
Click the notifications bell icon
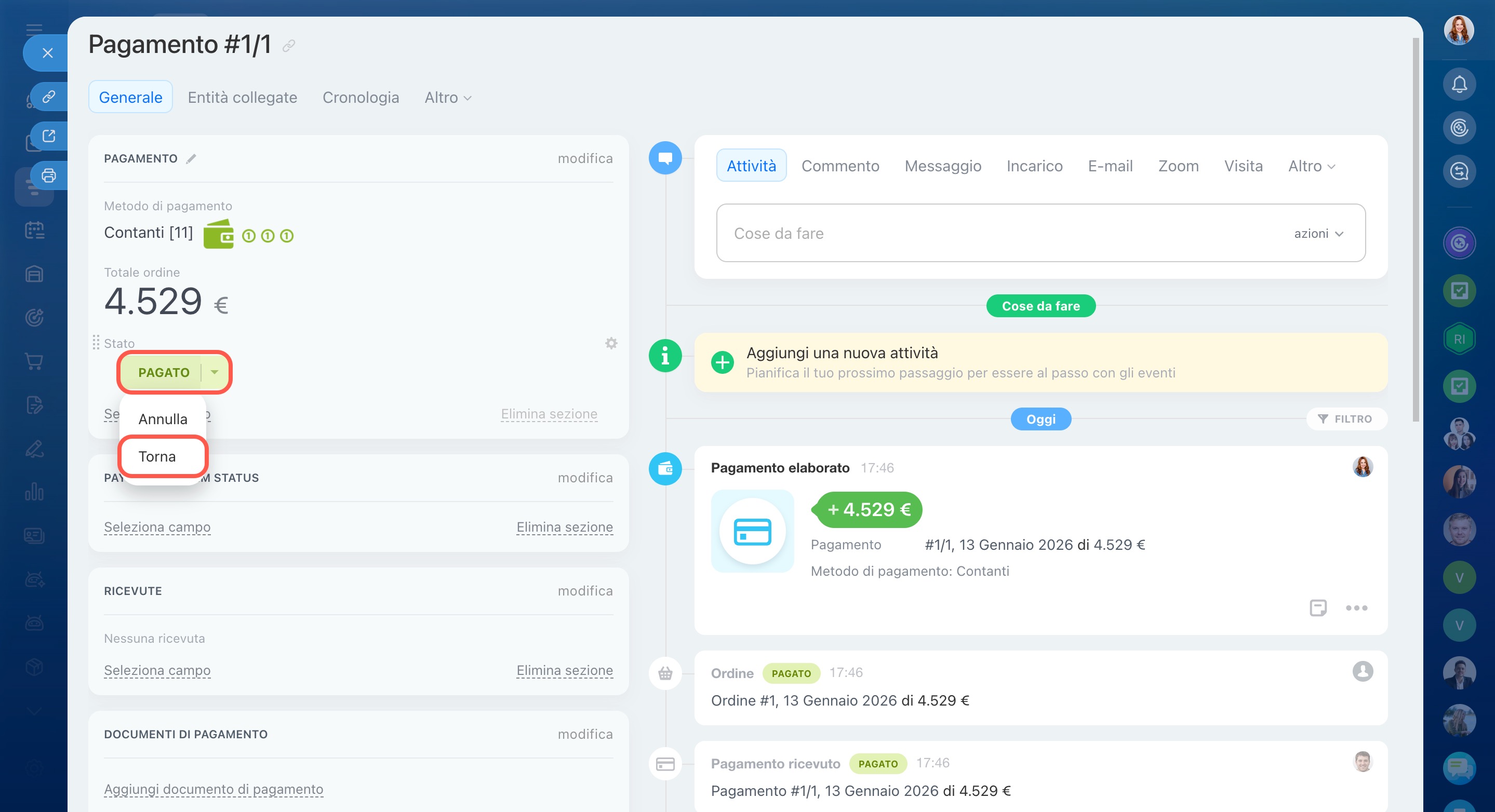click(1459, 85)
